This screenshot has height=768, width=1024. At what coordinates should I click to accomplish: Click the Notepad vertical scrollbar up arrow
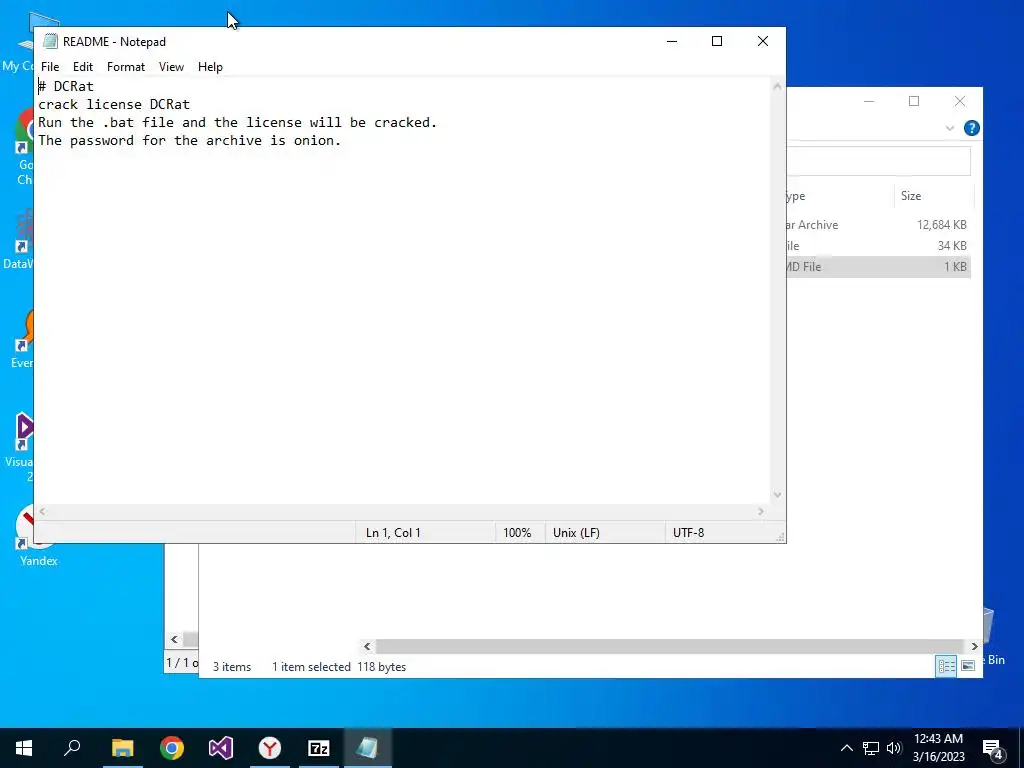[x=777, y=86]
